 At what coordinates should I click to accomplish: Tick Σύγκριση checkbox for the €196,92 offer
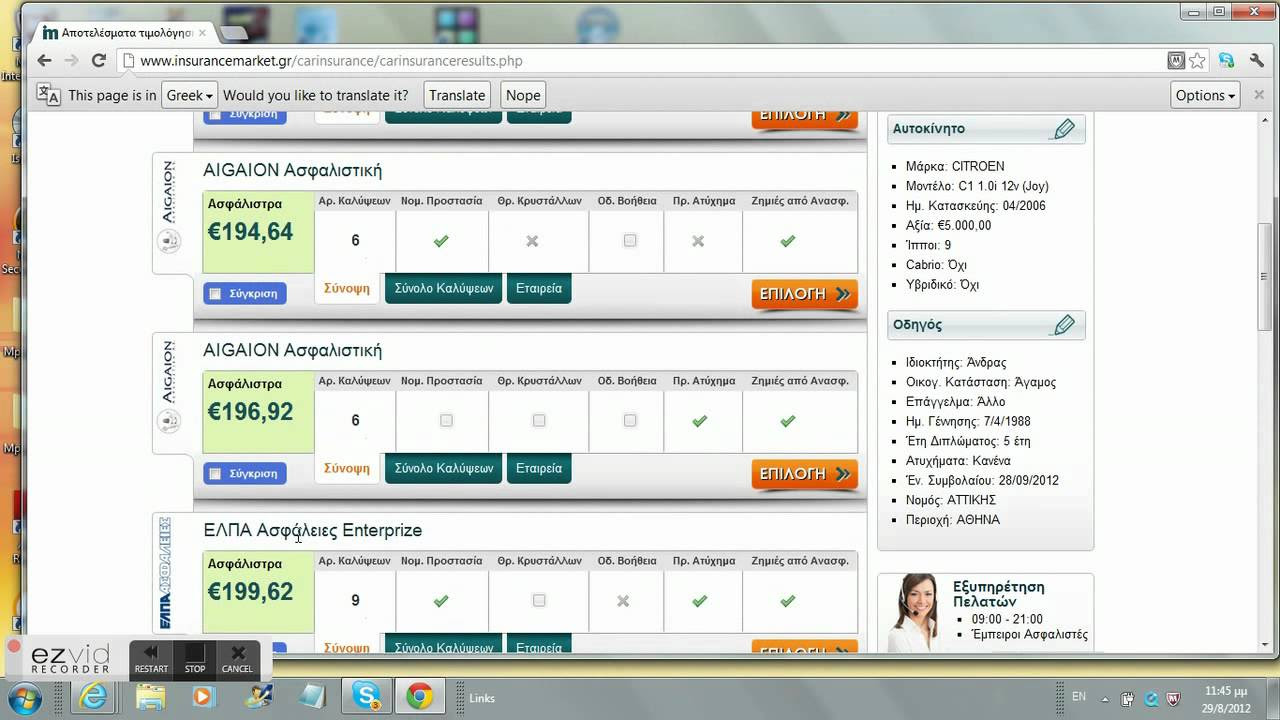click(214, 474)
